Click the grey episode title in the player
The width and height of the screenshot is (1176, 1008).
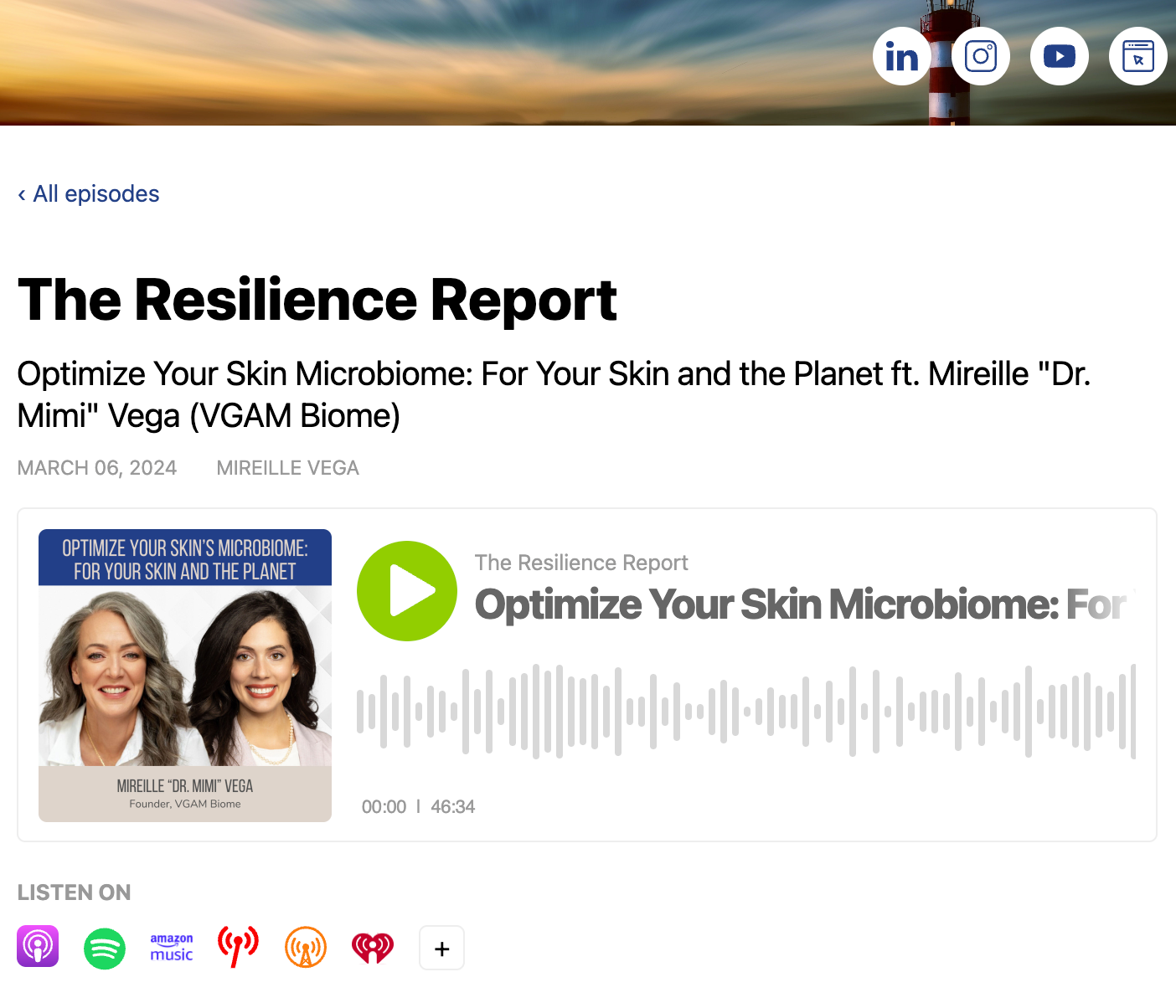click(800, 604)
